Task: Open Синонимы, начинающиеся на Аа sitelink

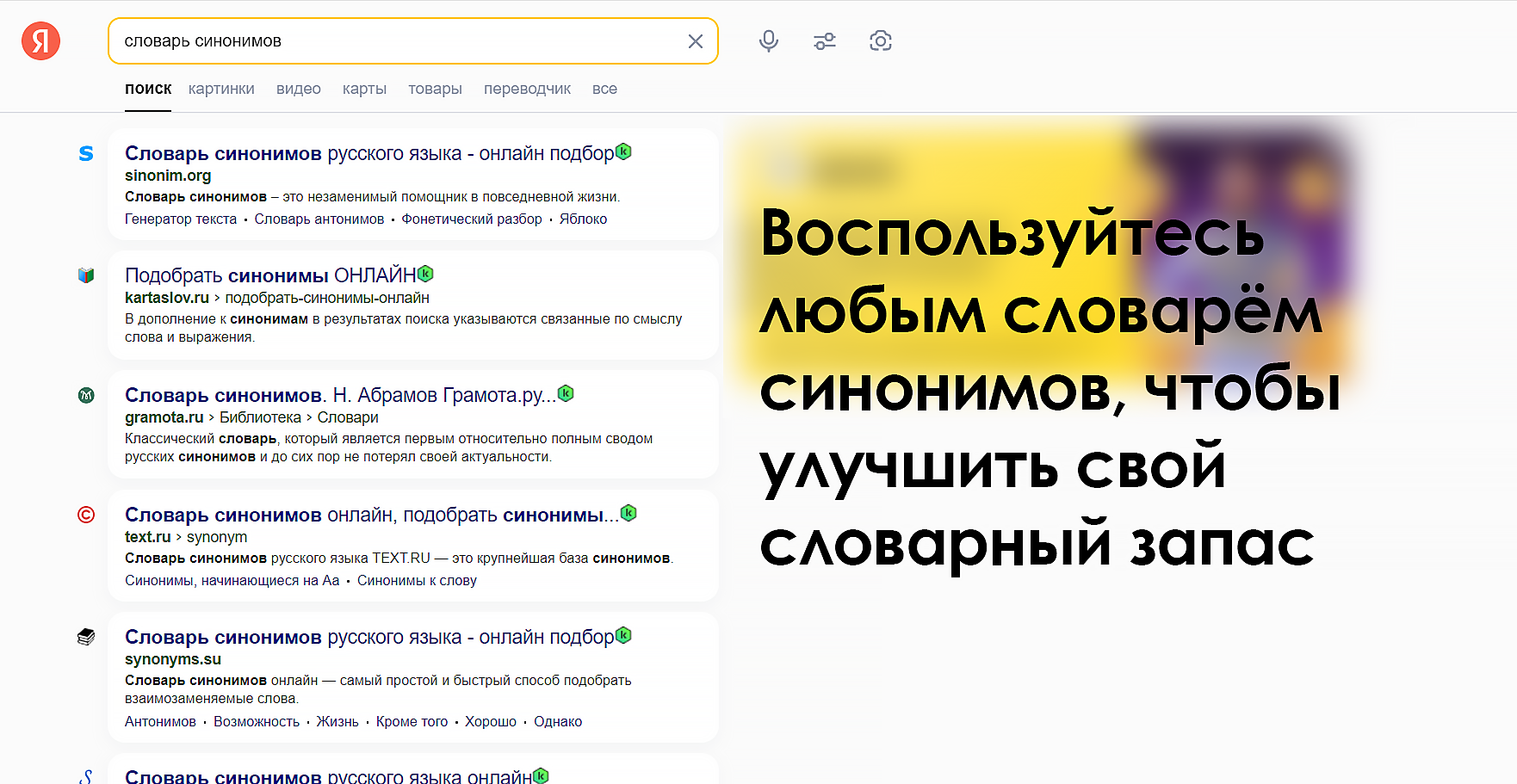Action: (x=232, y=581)
